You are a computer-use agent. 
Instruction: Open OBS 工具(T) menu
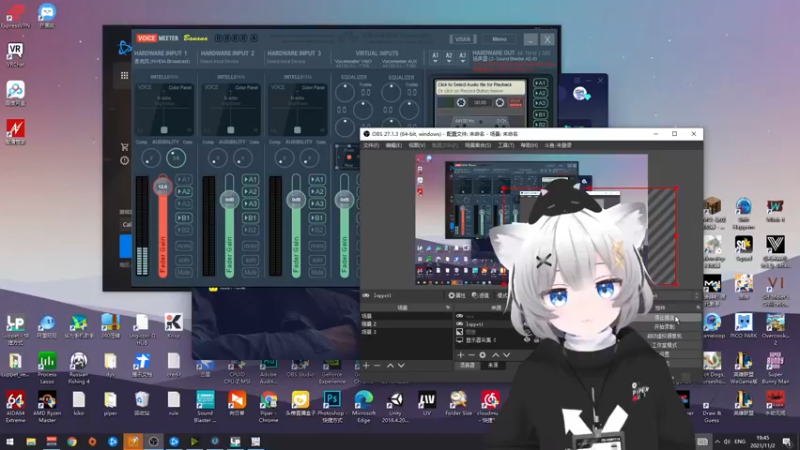(x=506, y=145)
